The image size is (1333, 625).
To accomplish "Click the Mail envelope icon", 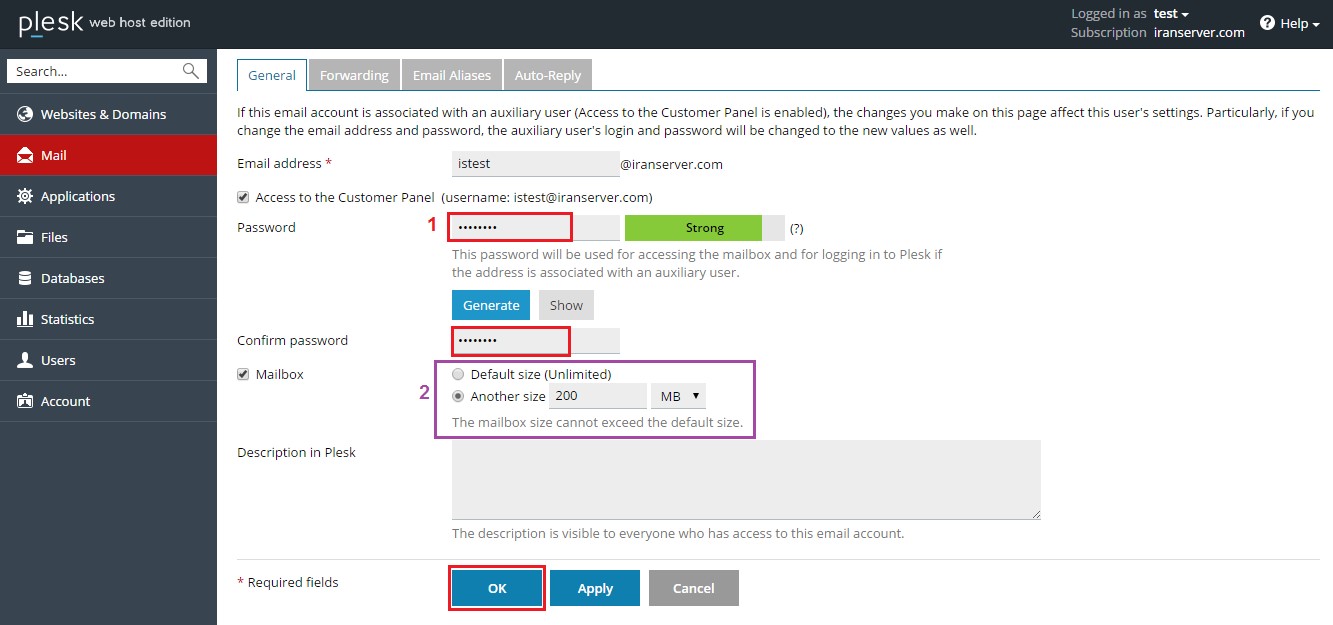I will (x=25, y=155).
